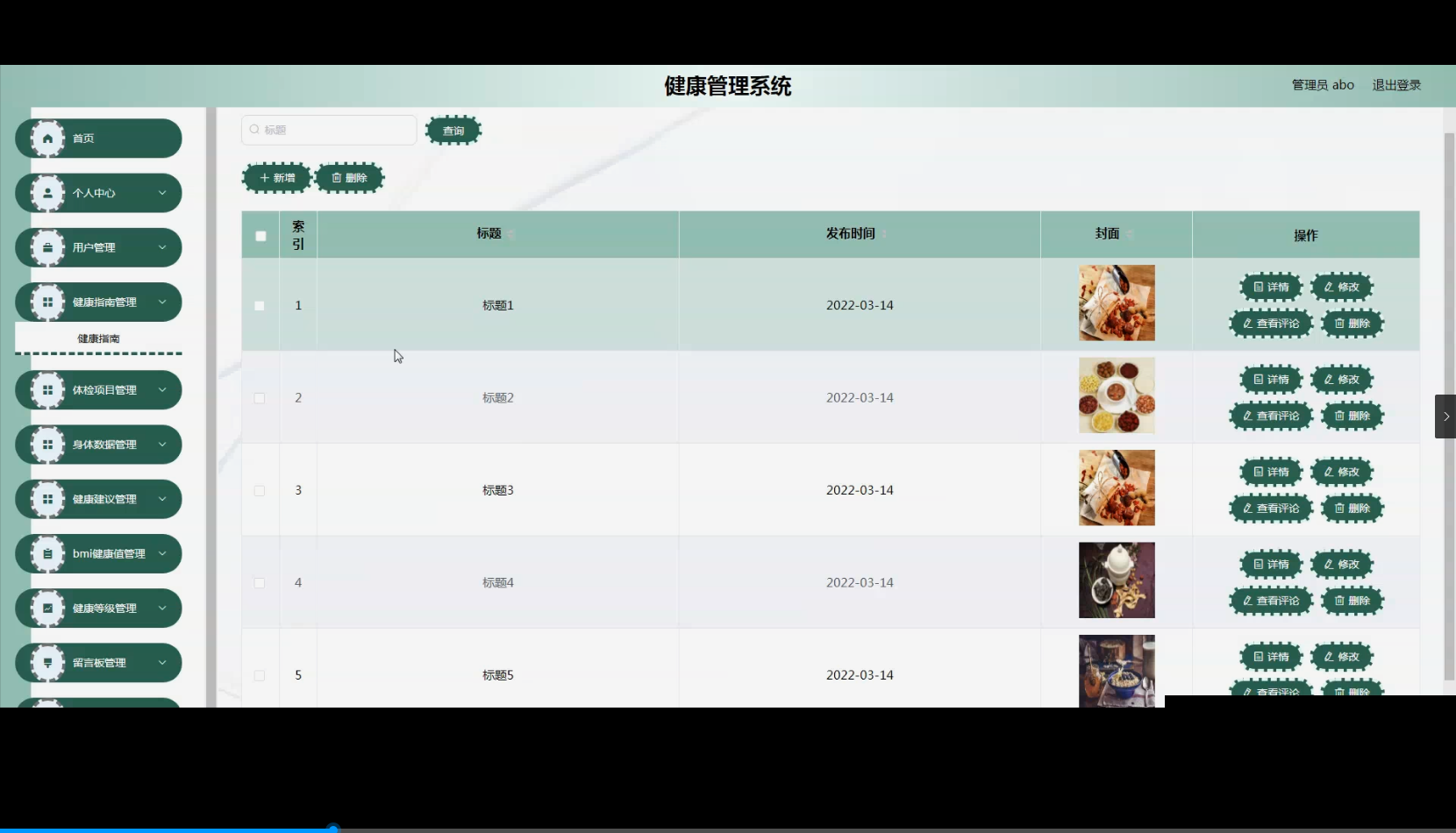The width and height of the screenshot is (1456, 833).
Task: Click the 标题 search input field
Action: click(x=329, y=130)
